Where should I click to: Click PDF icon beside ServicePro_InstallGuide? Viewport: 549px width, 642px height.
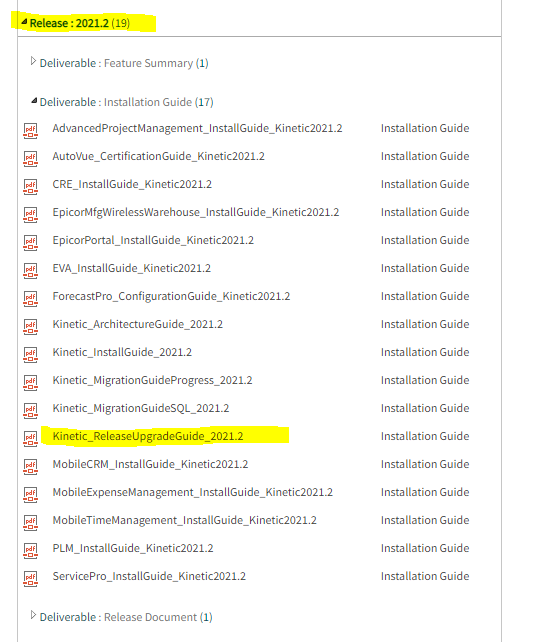[x=30, y=579]
